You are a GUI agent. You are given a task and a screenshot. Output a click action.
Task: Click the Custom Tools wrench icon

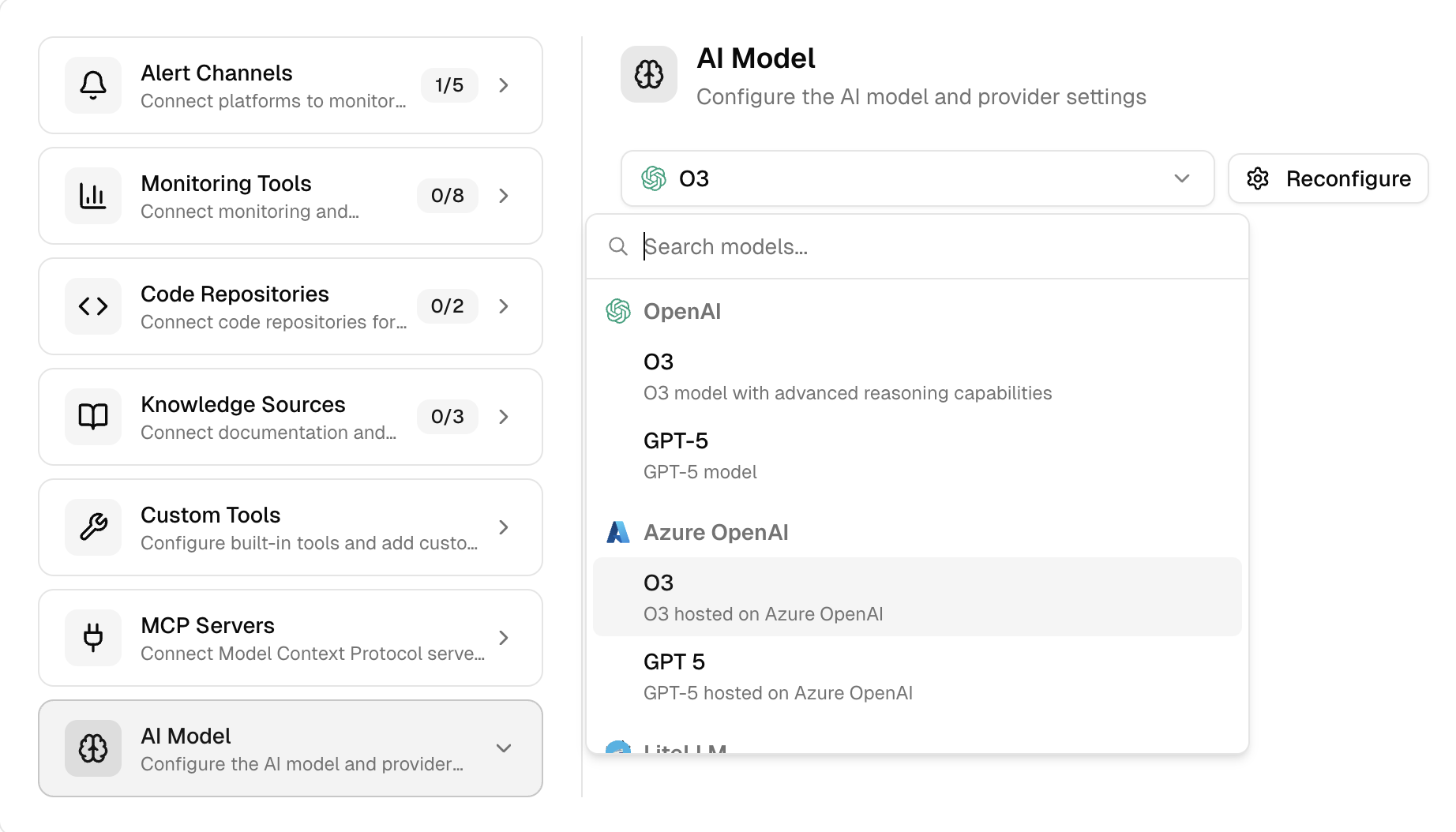pos(93,527)
